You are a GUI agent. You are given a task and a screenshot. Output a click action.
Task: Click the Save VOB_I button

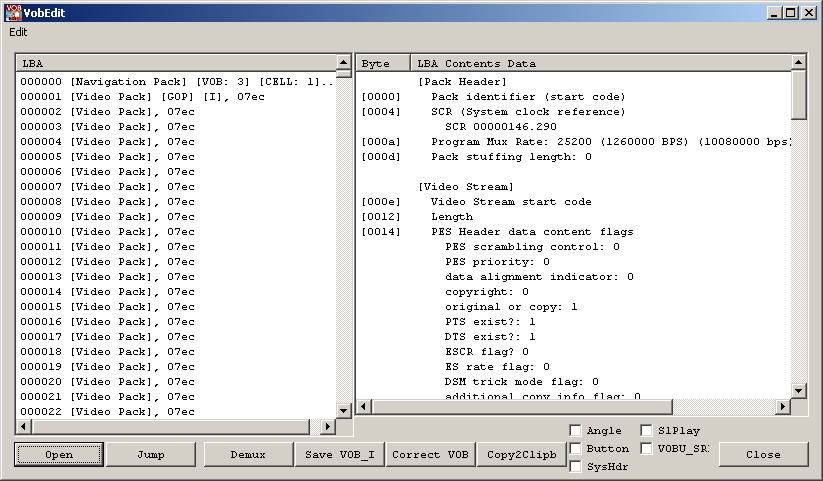(340, 455)
